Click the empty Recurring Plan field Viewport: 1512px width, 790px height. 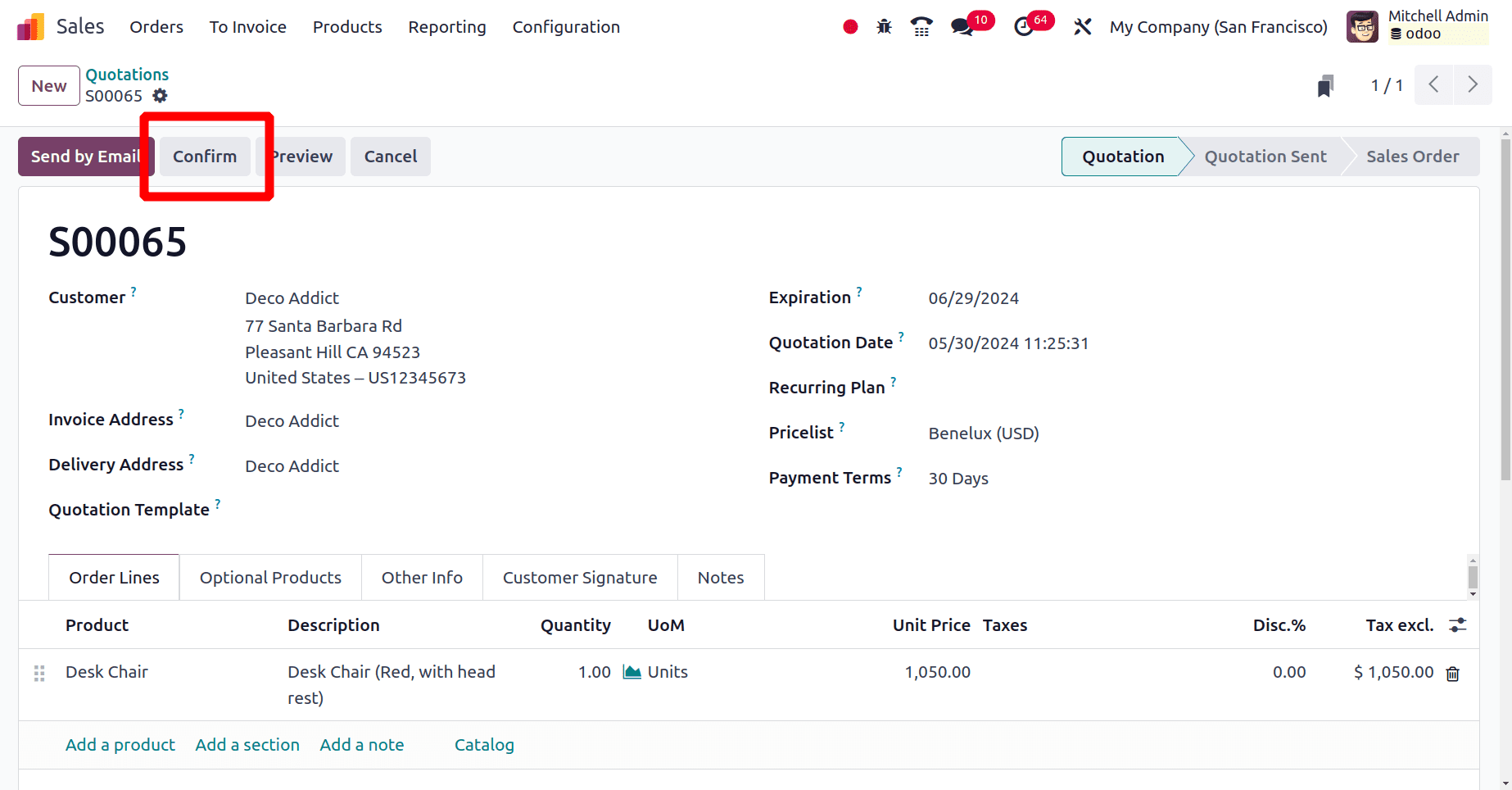(x=1188, y=388)
